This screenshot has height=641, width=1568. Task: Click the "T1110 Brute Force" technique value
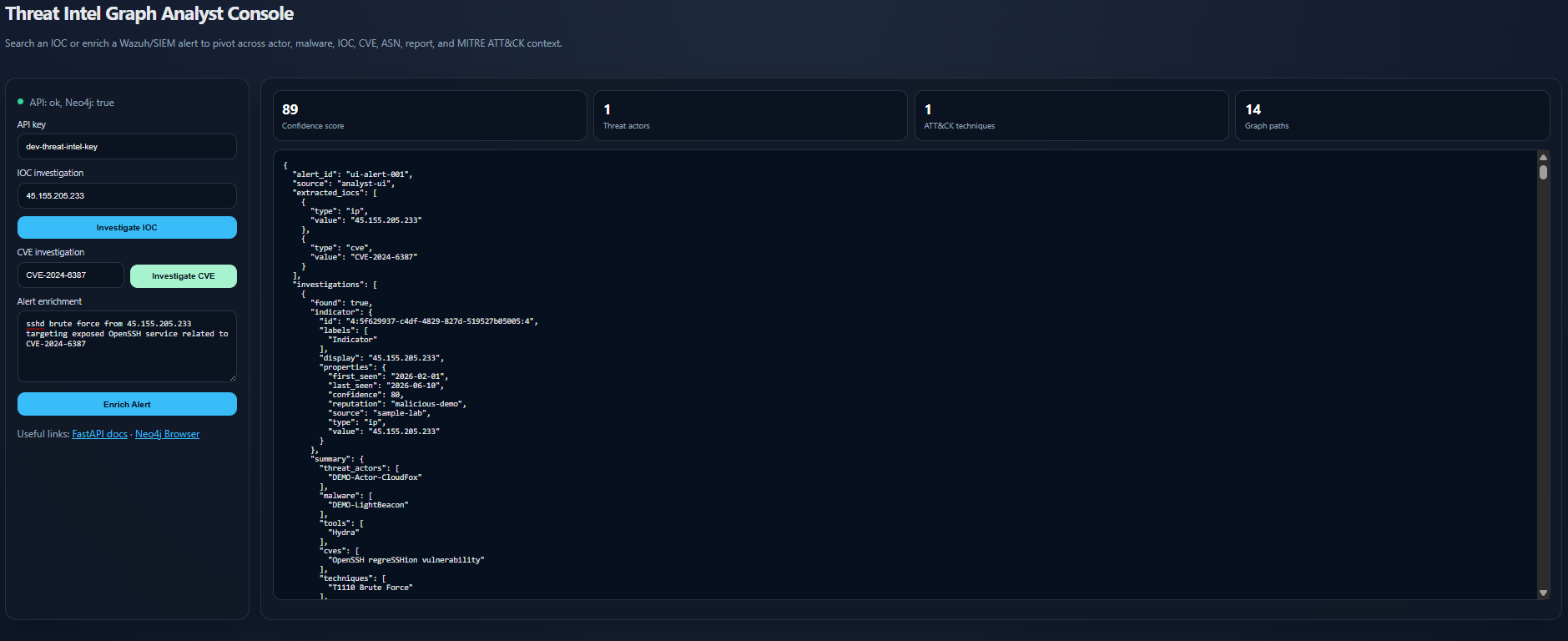click(371, 588)
